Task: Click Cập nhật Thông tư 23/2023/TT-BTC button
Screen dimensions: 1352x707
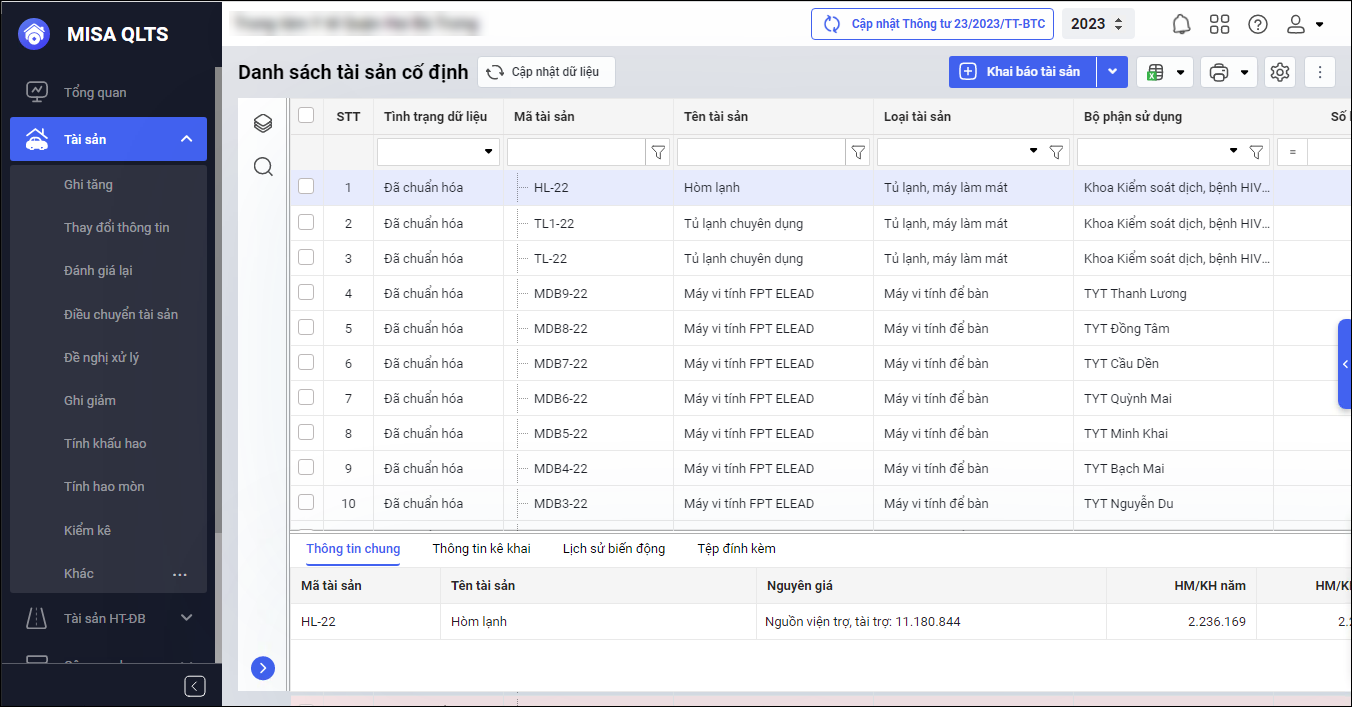Action: point(932,24)
